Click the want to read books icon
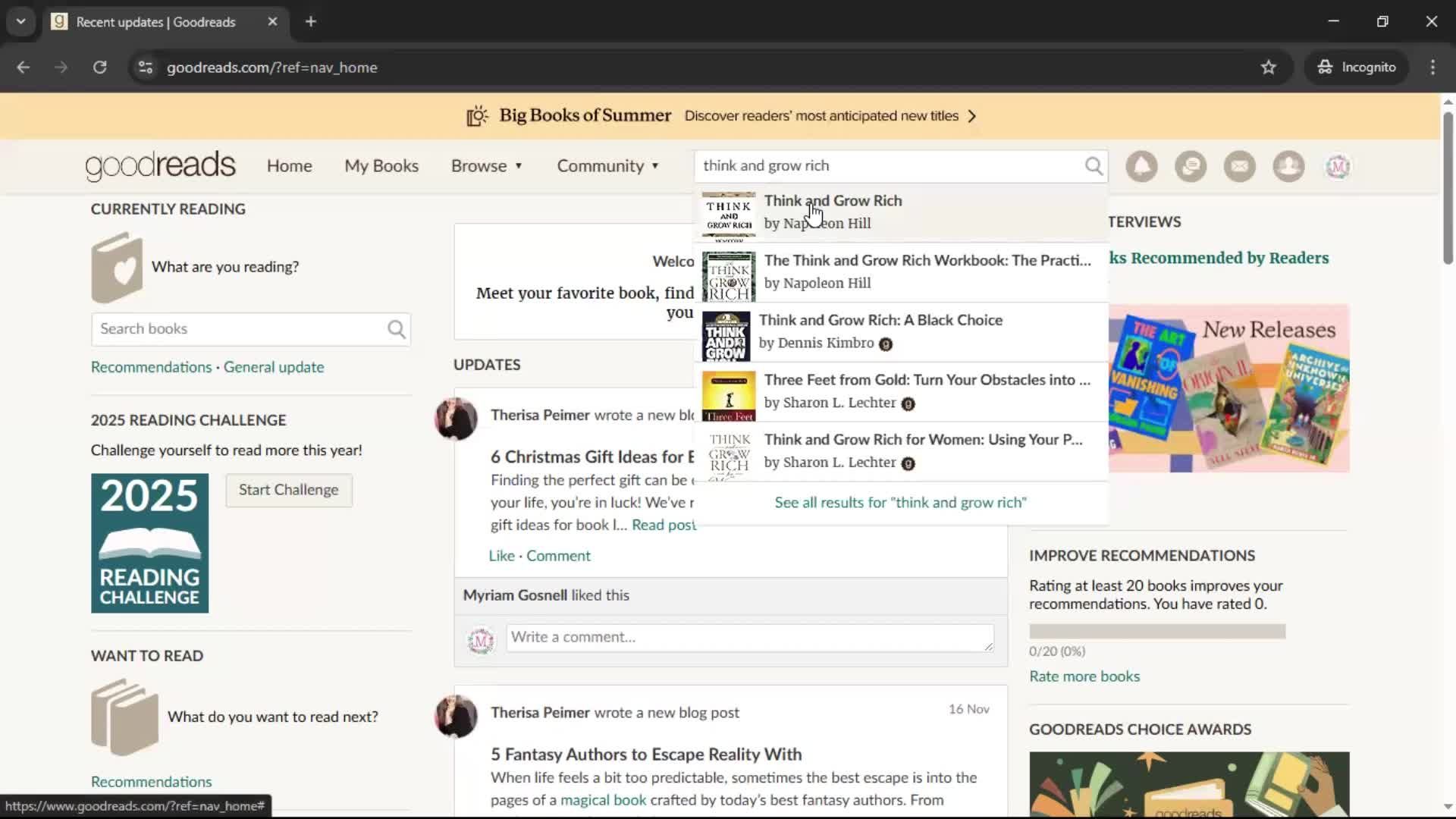Image resolution: width=1456 pixels, height=819 pixels. (x=124, y=717)
